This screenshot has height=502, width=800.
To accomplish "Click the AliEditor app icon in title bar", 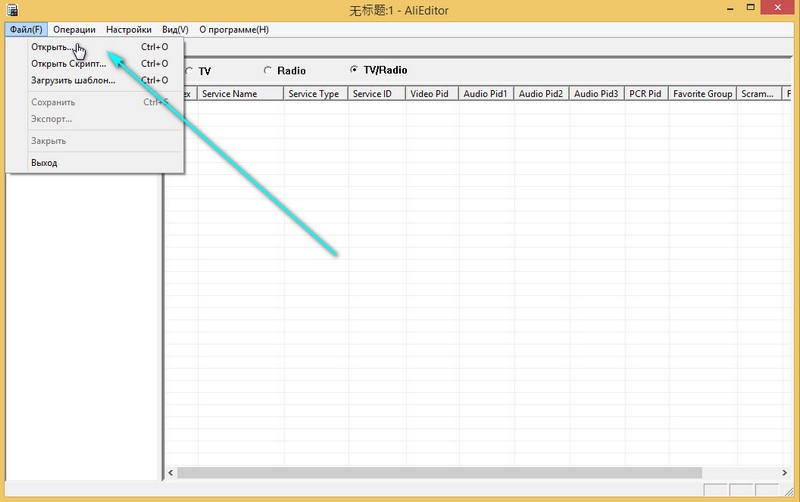I will [12, 10].
